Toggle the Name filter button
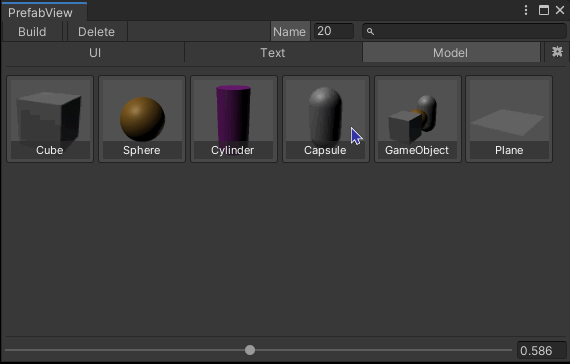 290,32
